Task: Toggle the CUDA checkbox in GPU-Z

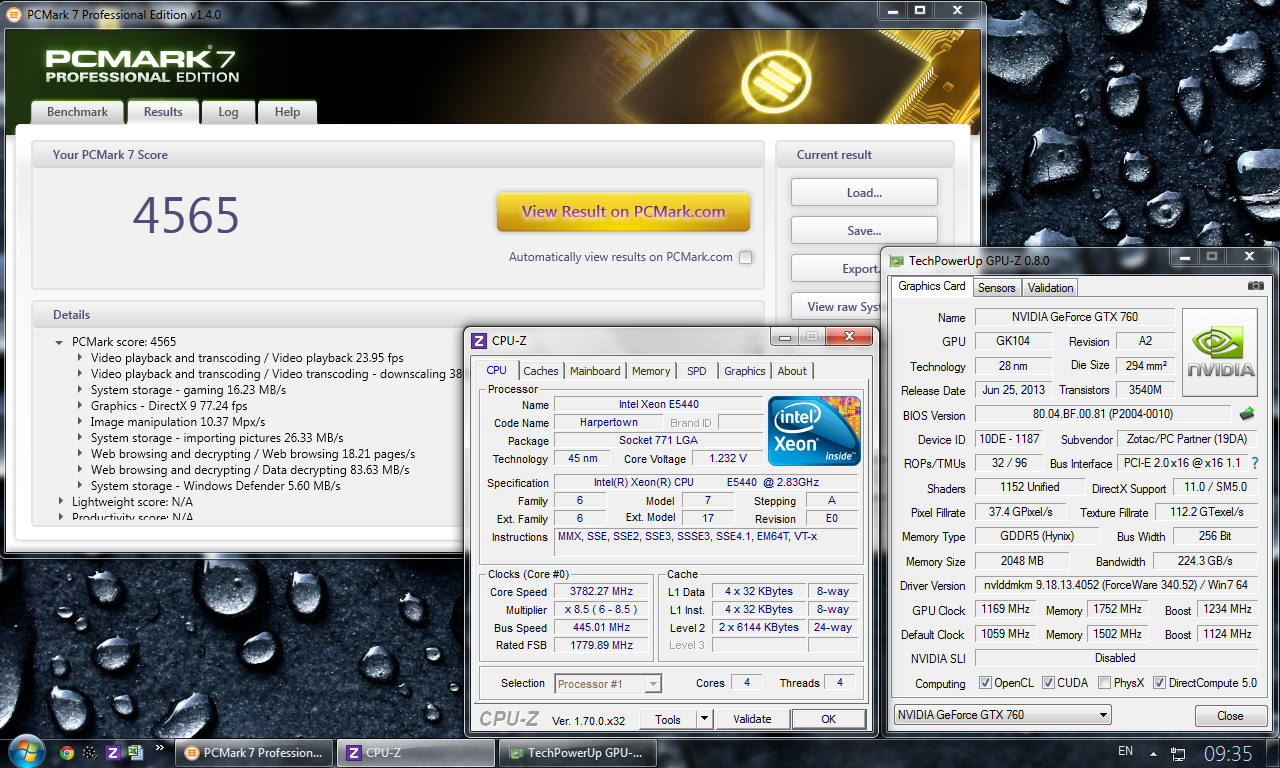Action: (x=1049, y=683)
